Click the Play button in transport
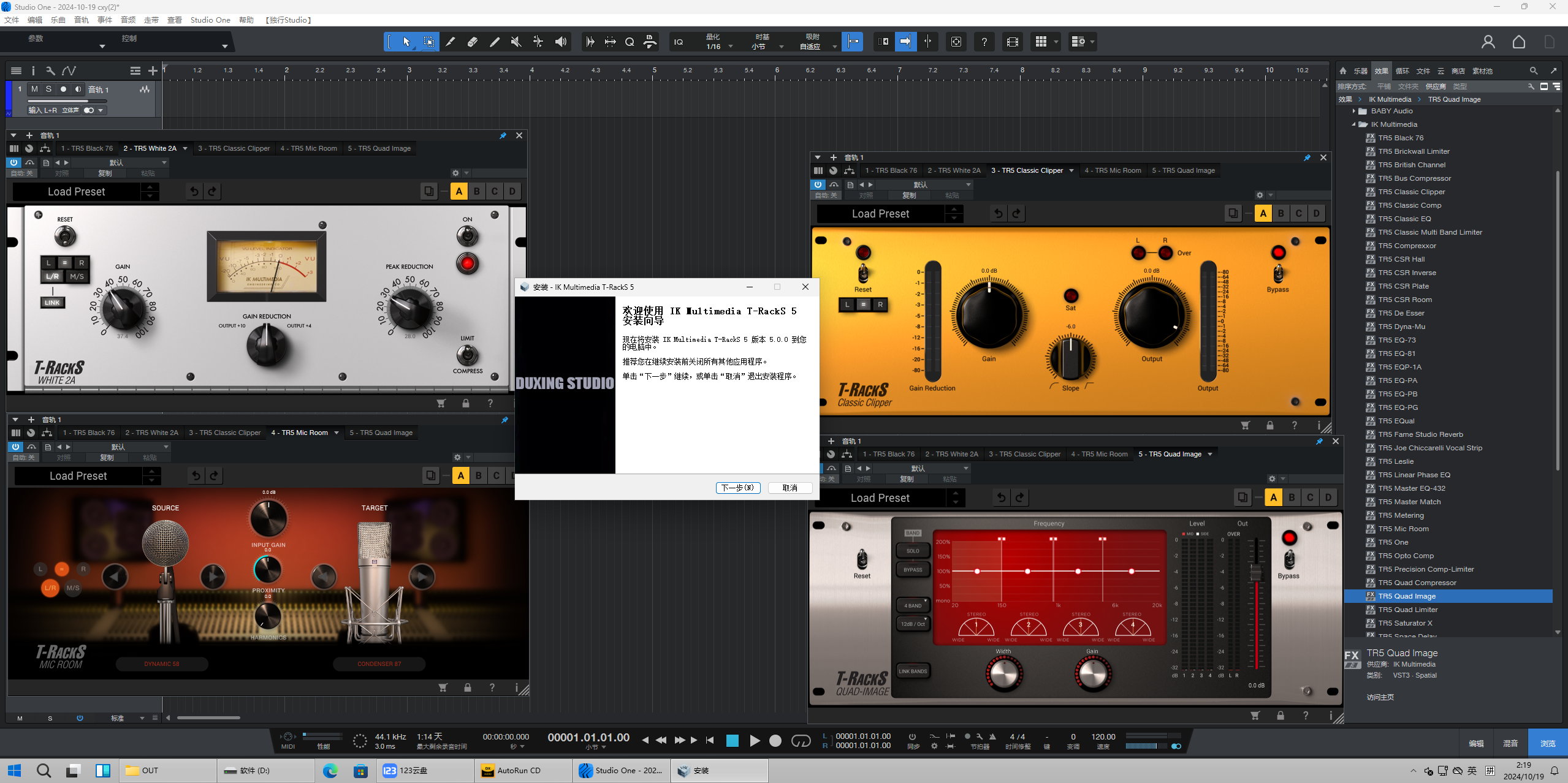1568x783 pixels. [755, 741]
